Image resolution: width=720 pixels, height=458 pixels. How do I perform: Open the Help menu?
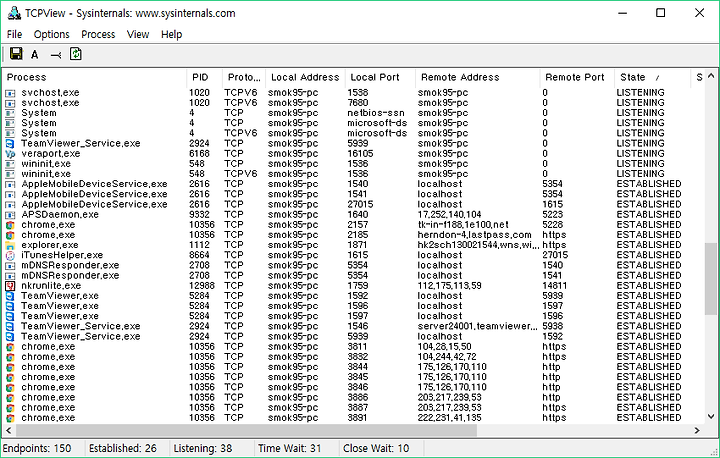point(171,34)
